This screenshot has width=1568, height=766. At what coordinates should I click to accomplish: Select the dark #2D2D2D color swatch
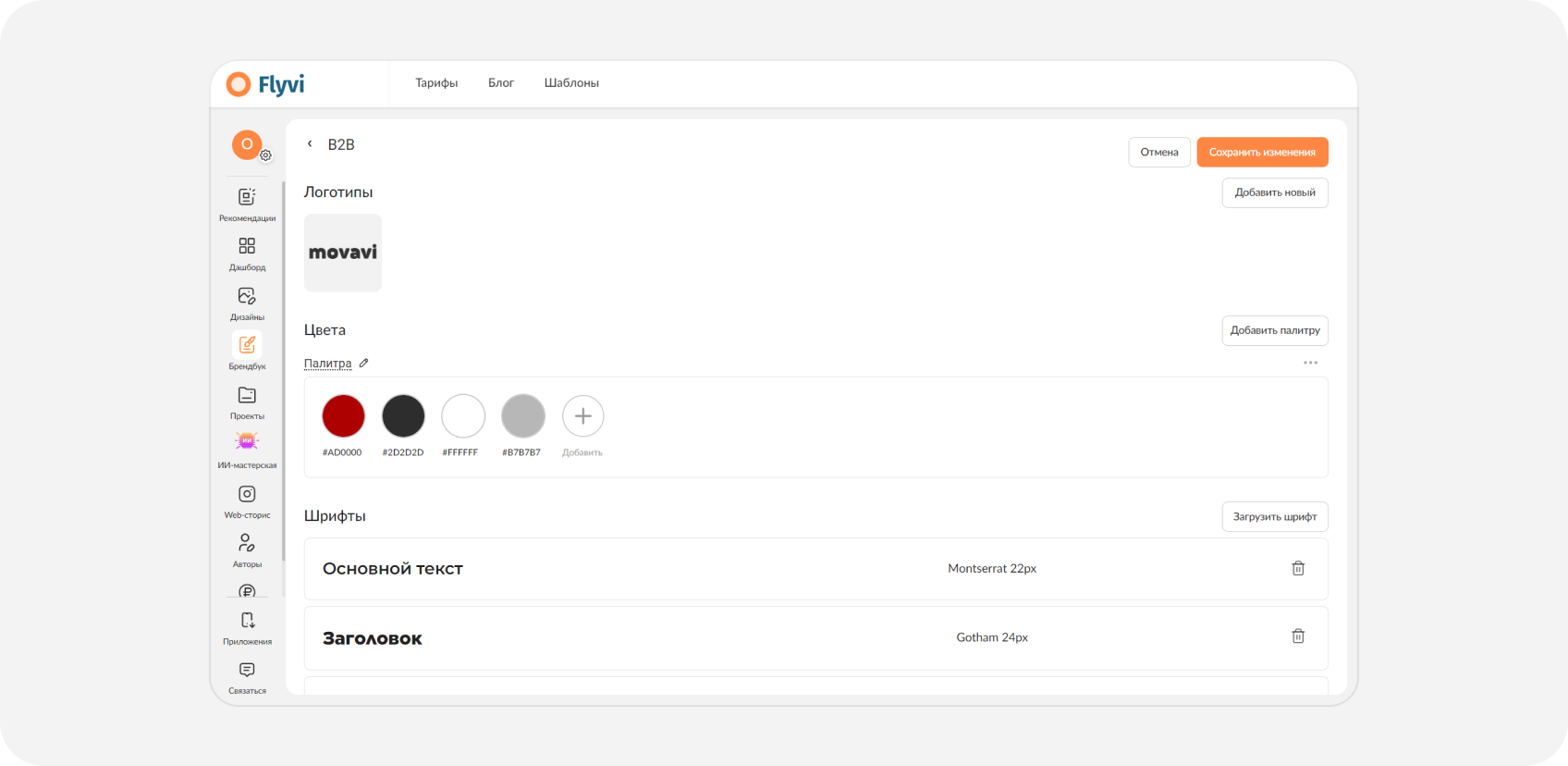[403, 416]
